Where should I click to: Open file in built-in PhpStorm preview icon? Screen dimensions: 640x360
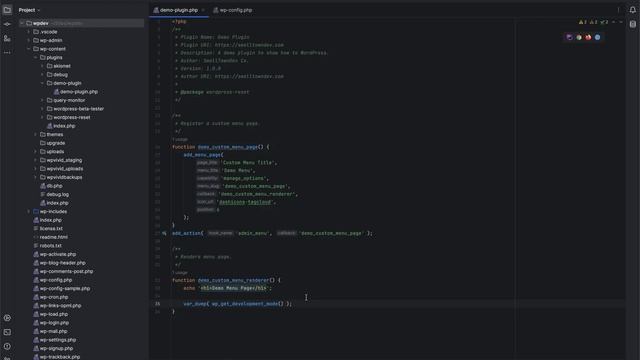coord(569,37)
